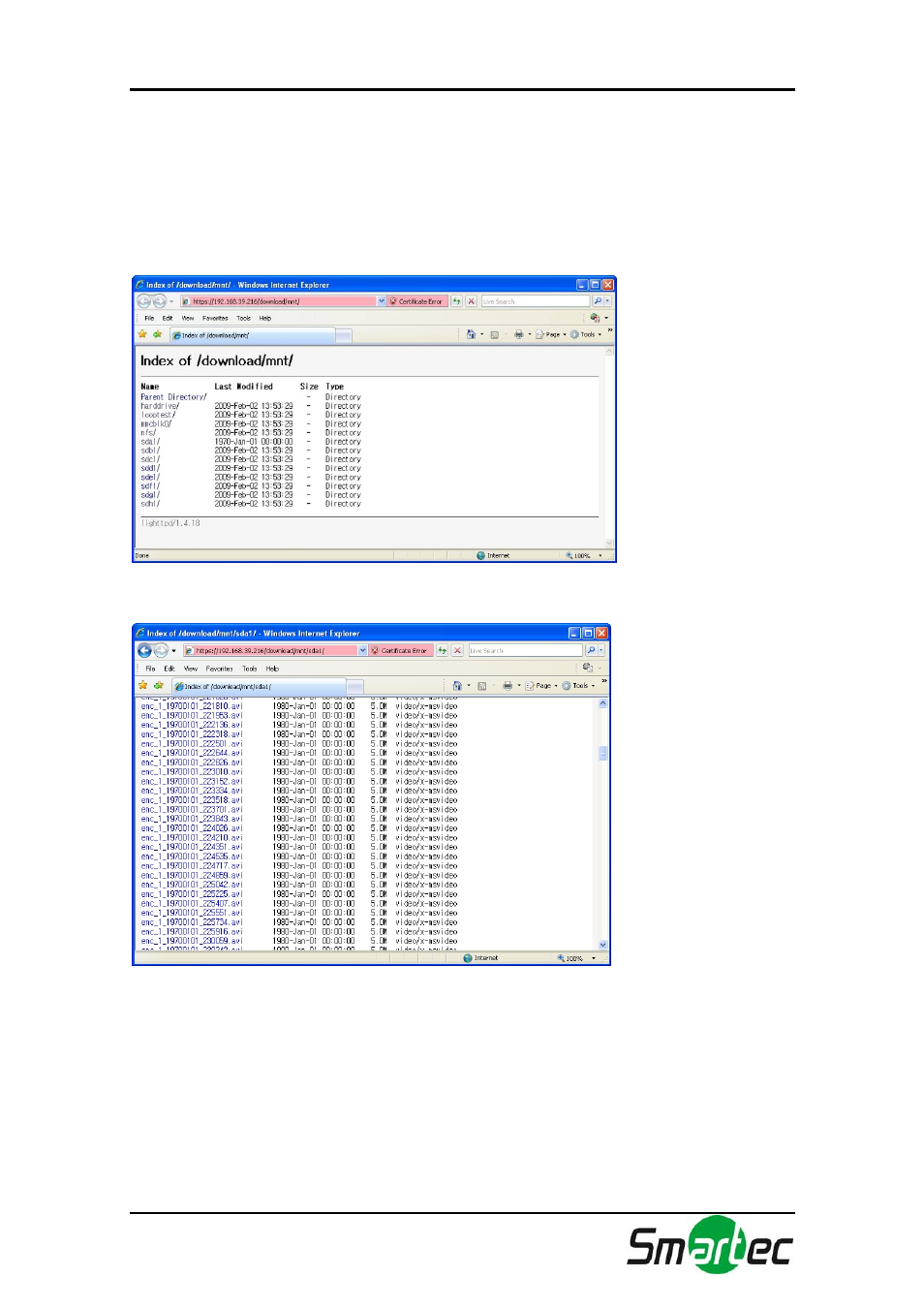
Task: Open Parent Directory/ link
Action: click(x=173, y=397)
